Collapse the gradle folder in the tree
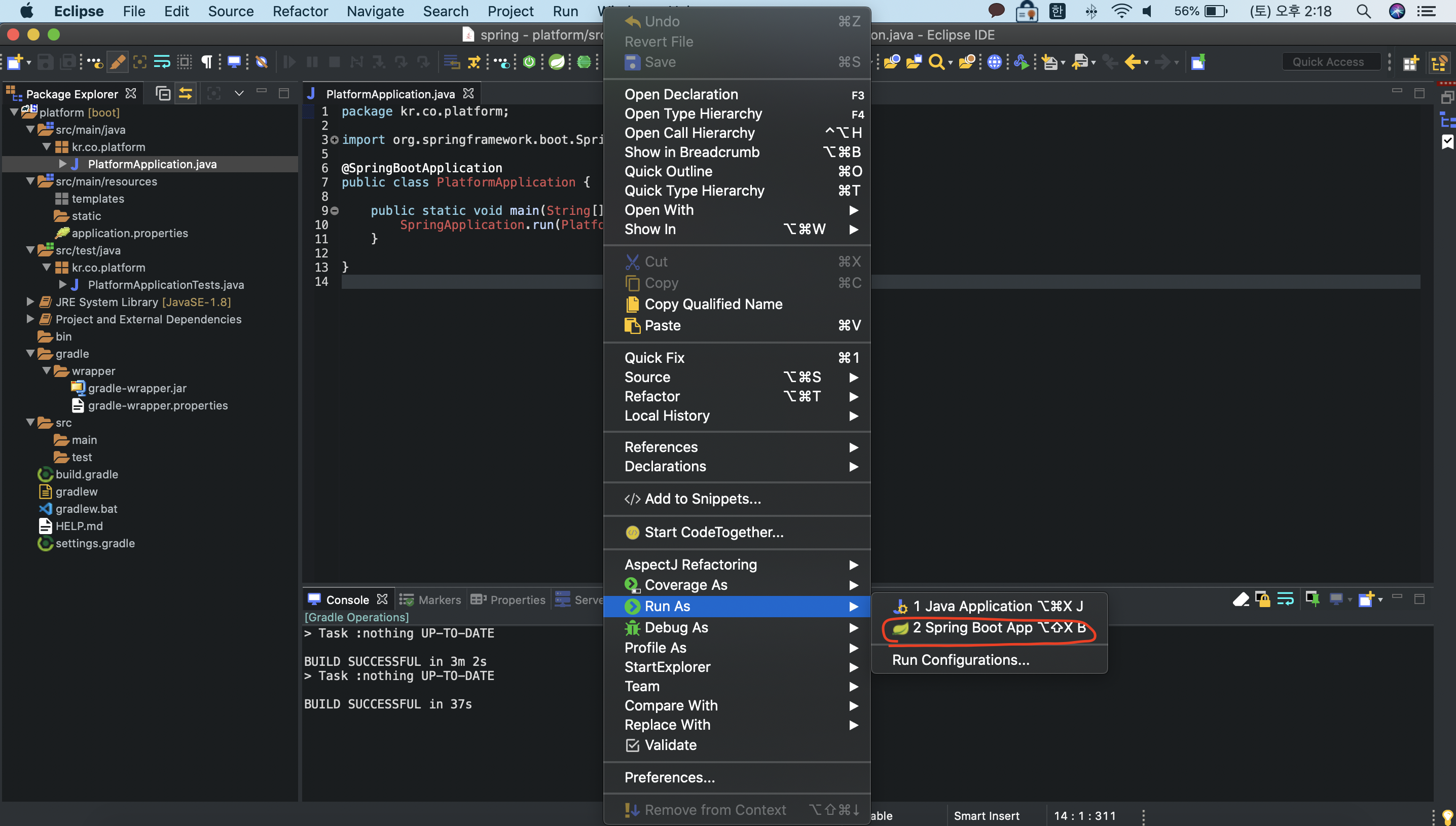Screen dimensions: 1456x826 click(30, 353)
